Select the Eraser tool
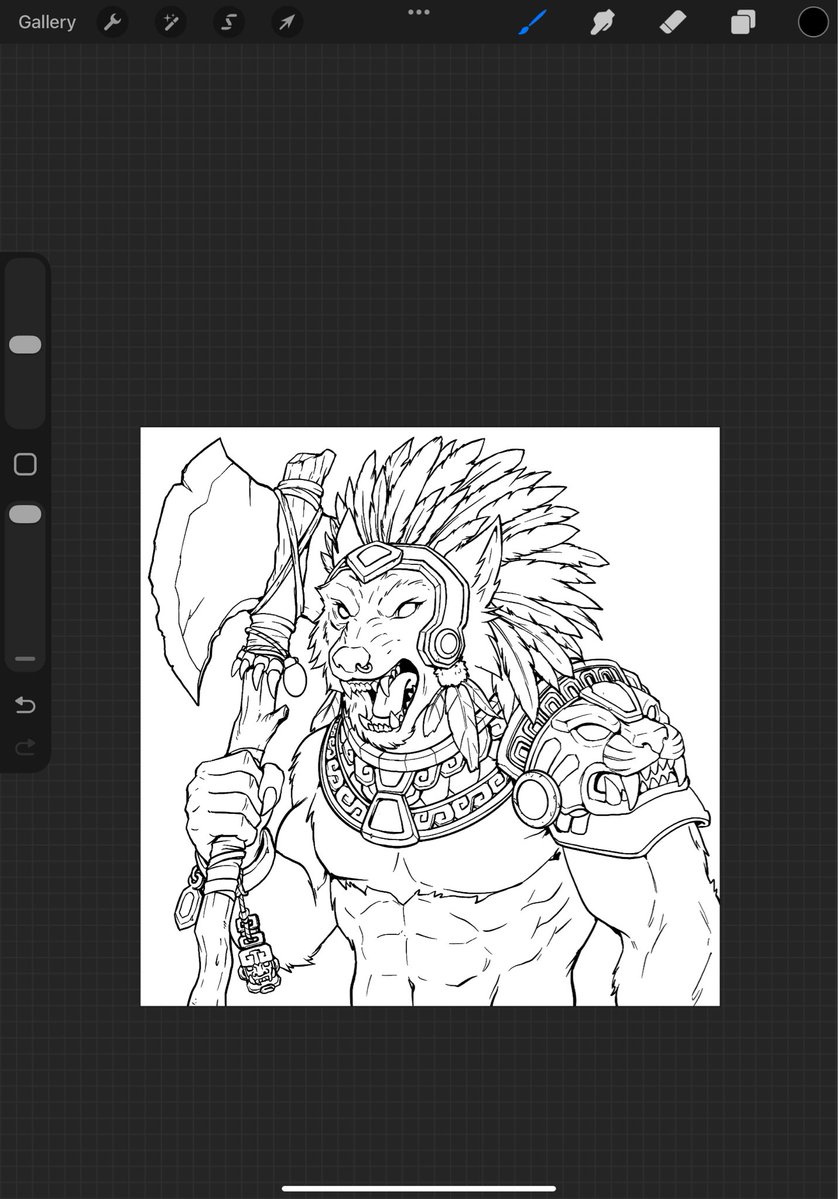The image size is (838, 1199). click(673, 22)
